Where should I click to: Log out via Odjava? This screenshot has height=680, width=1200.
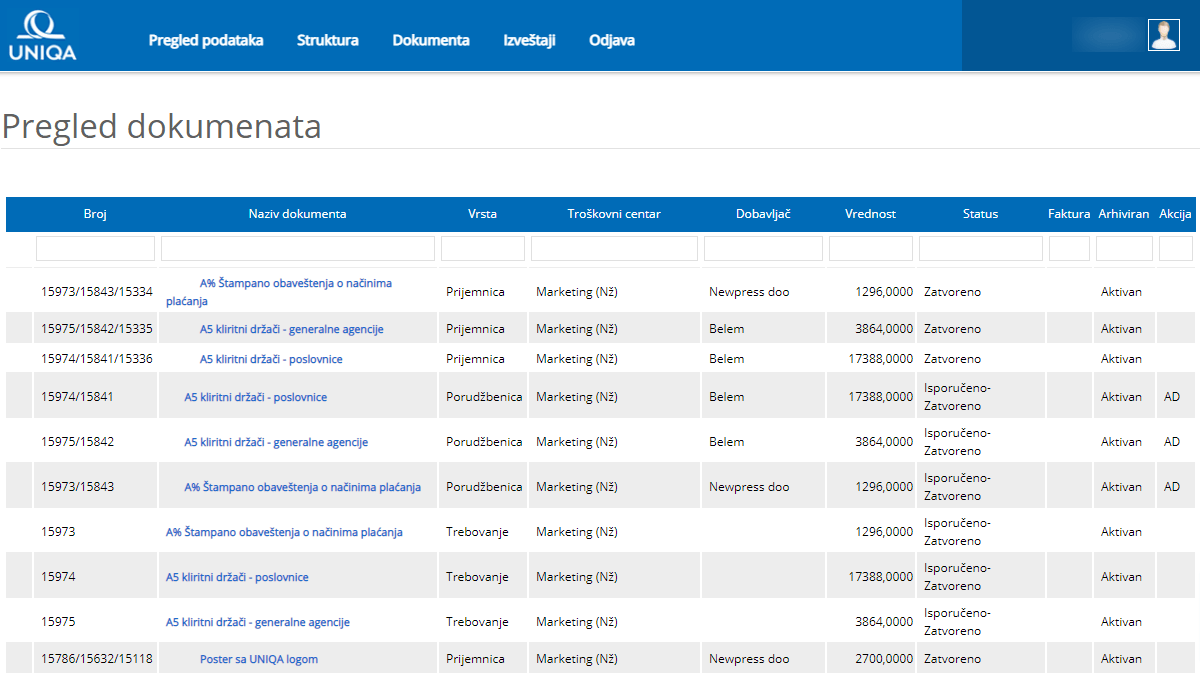611,40
